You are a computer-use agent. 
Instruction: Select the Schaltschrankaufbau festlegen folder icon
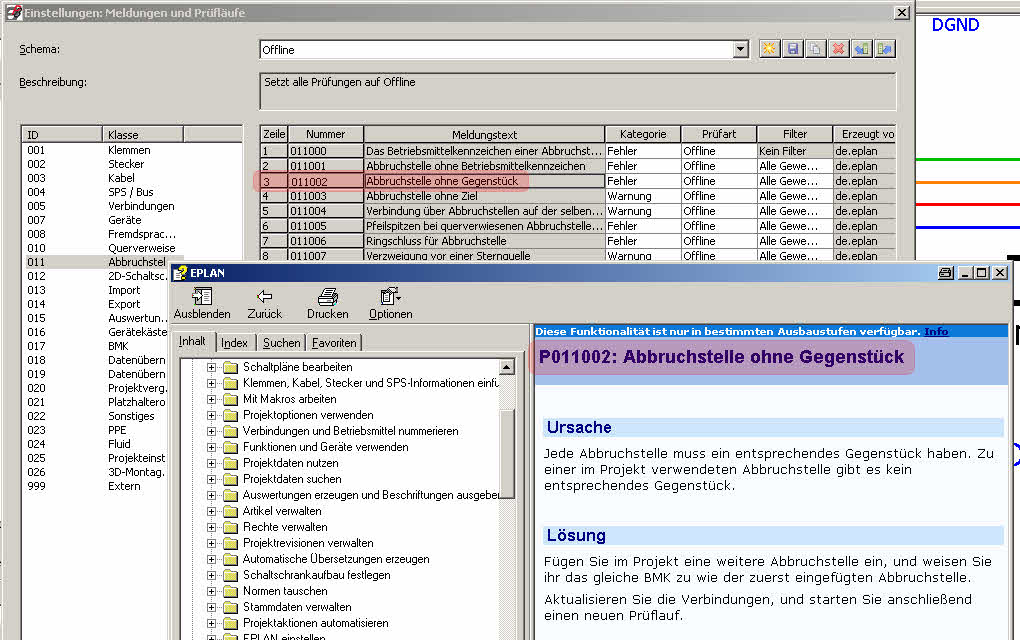(231, 576)
